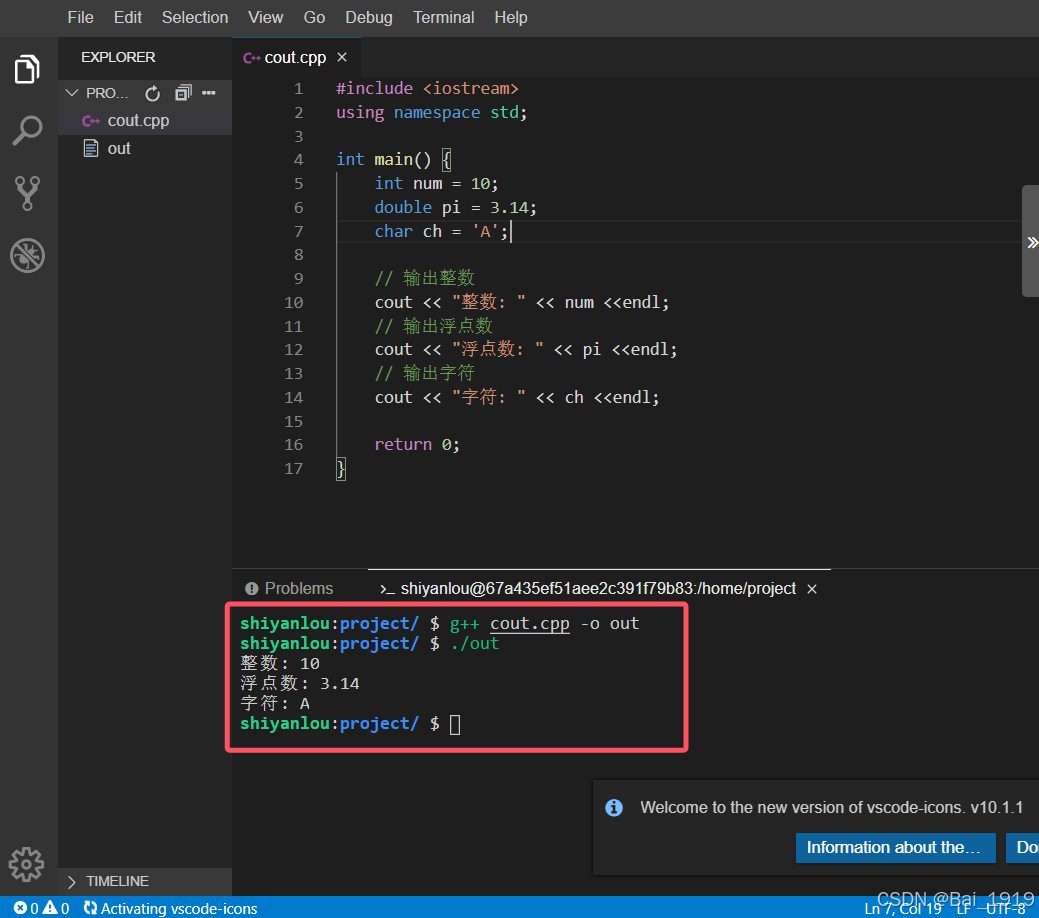Click the 'Information about the...' button
The height and width of the screenshot is (918, 1039).
(895, 847)
